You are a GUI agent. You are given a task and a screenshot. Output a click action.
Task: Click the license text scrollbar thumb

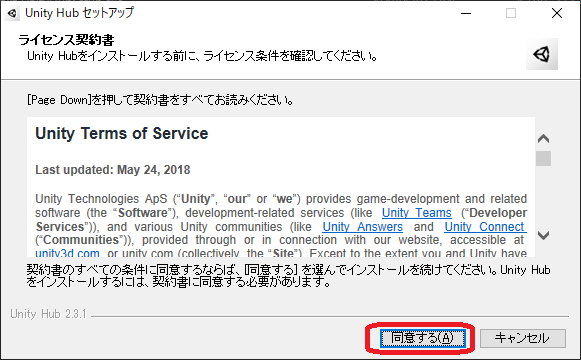(x=543, y=159)
